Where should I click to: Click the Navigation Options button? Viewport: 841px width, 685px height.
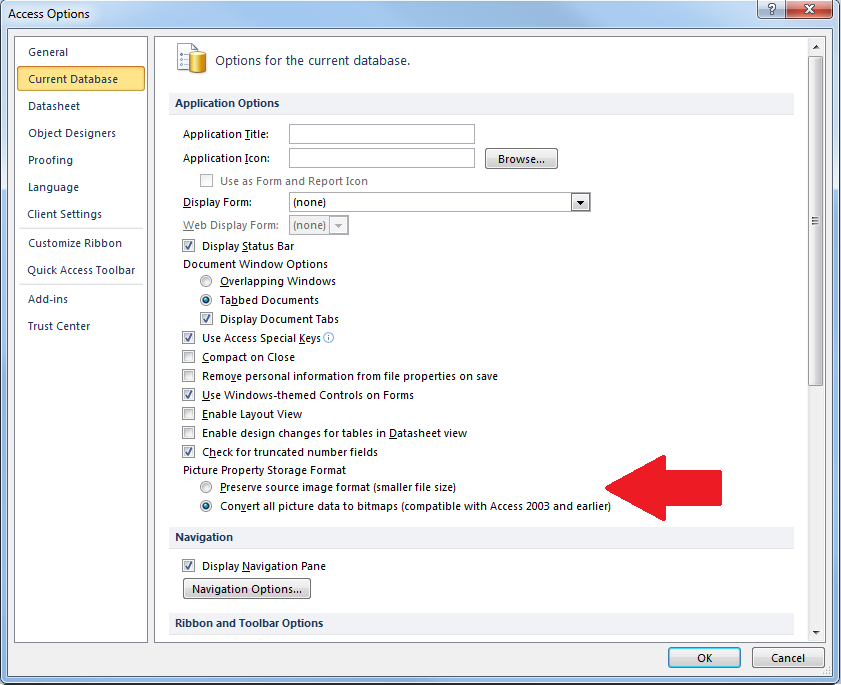point(246,588)
